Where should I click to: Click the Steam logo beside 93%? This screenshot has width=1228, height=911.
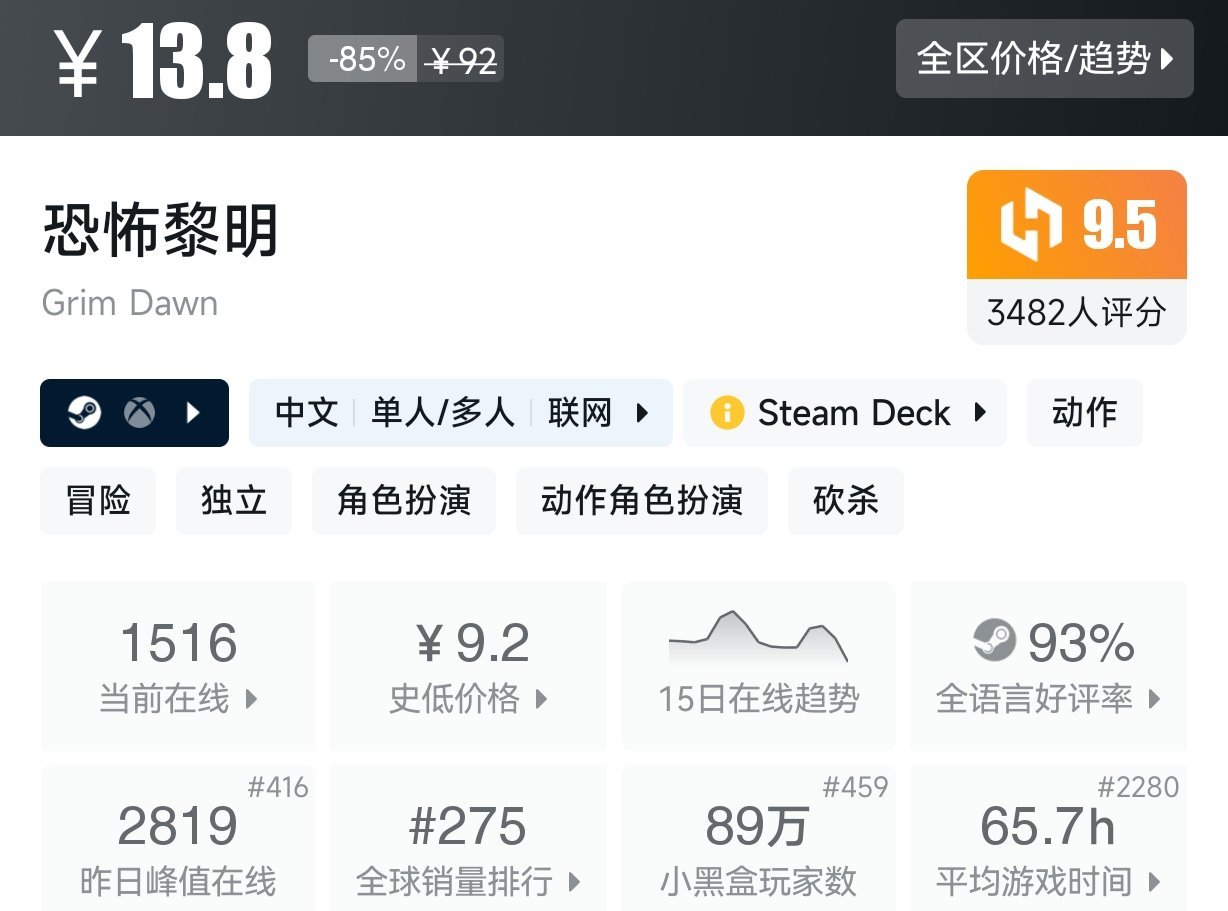994,642
